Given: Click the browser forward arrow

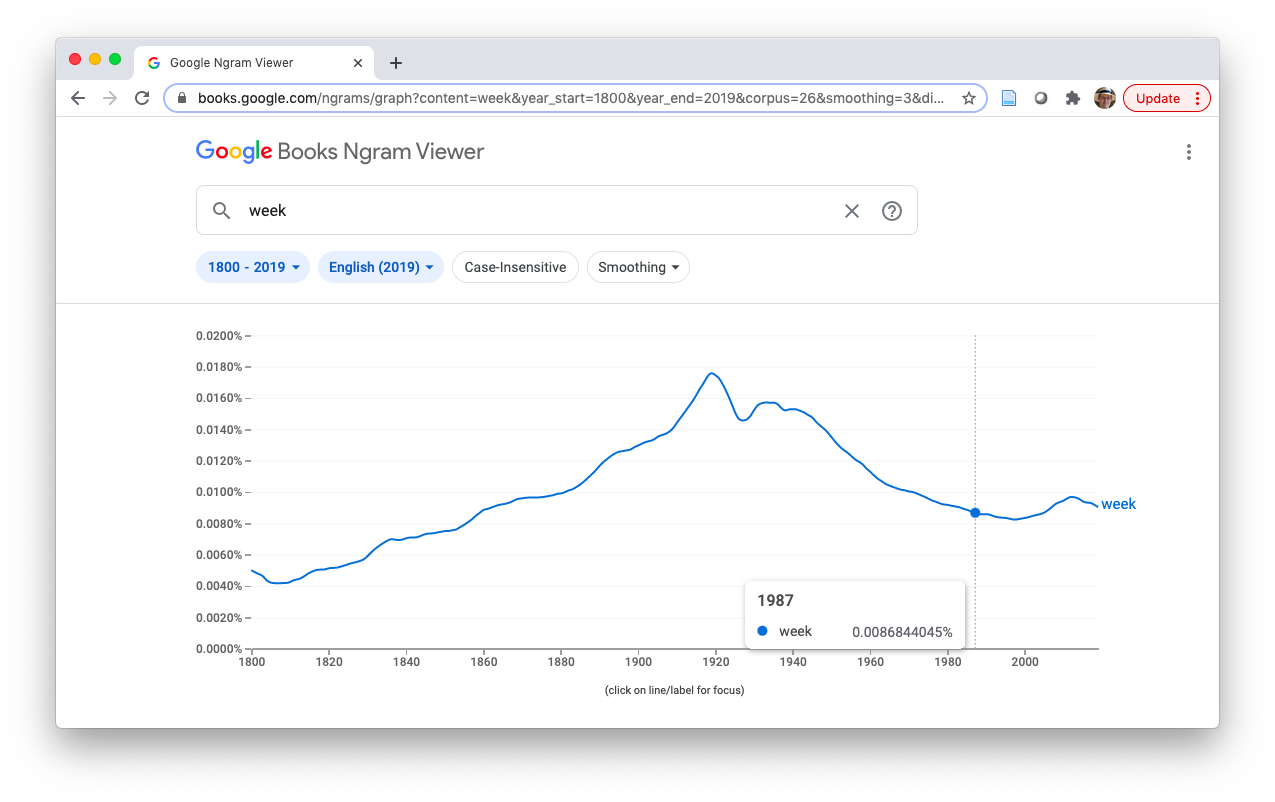Looking at the screenshot, I should coord(110,98).
